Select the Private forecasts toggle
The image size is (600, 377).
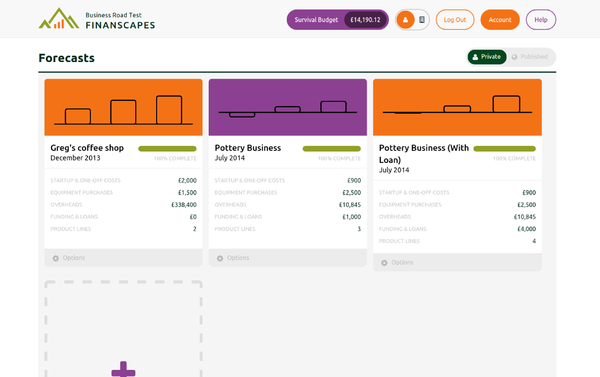pyautogui.click(x=487, y=57)
